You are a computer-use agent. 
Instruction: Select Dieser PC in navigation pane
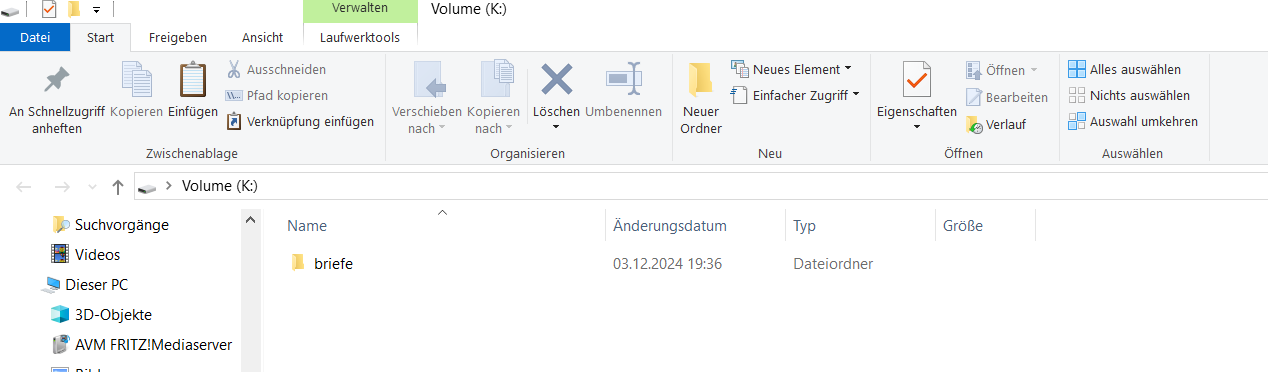85,284
